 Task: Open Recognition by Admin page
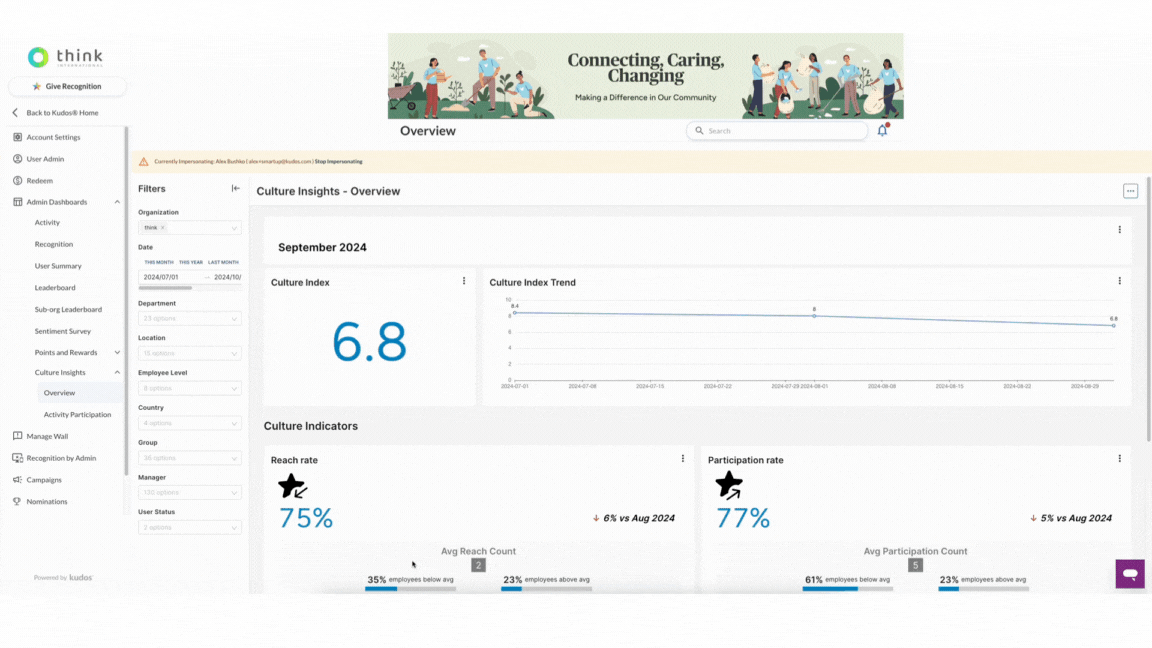[61, 458]
